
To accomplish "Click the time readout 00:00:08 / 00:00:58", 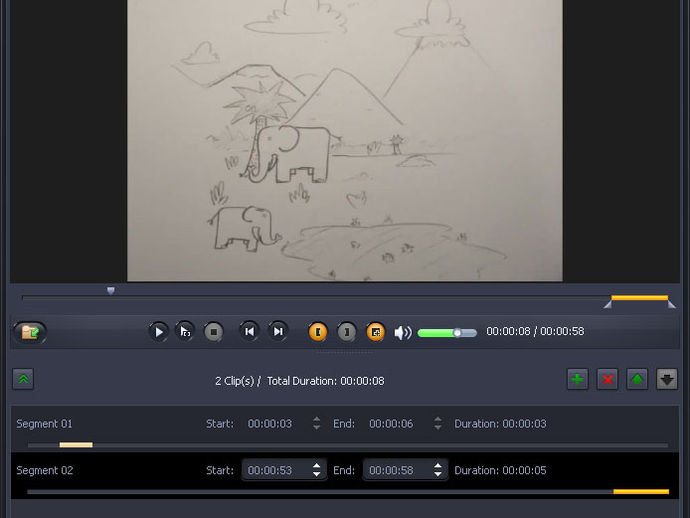I will tap(535, 331).
